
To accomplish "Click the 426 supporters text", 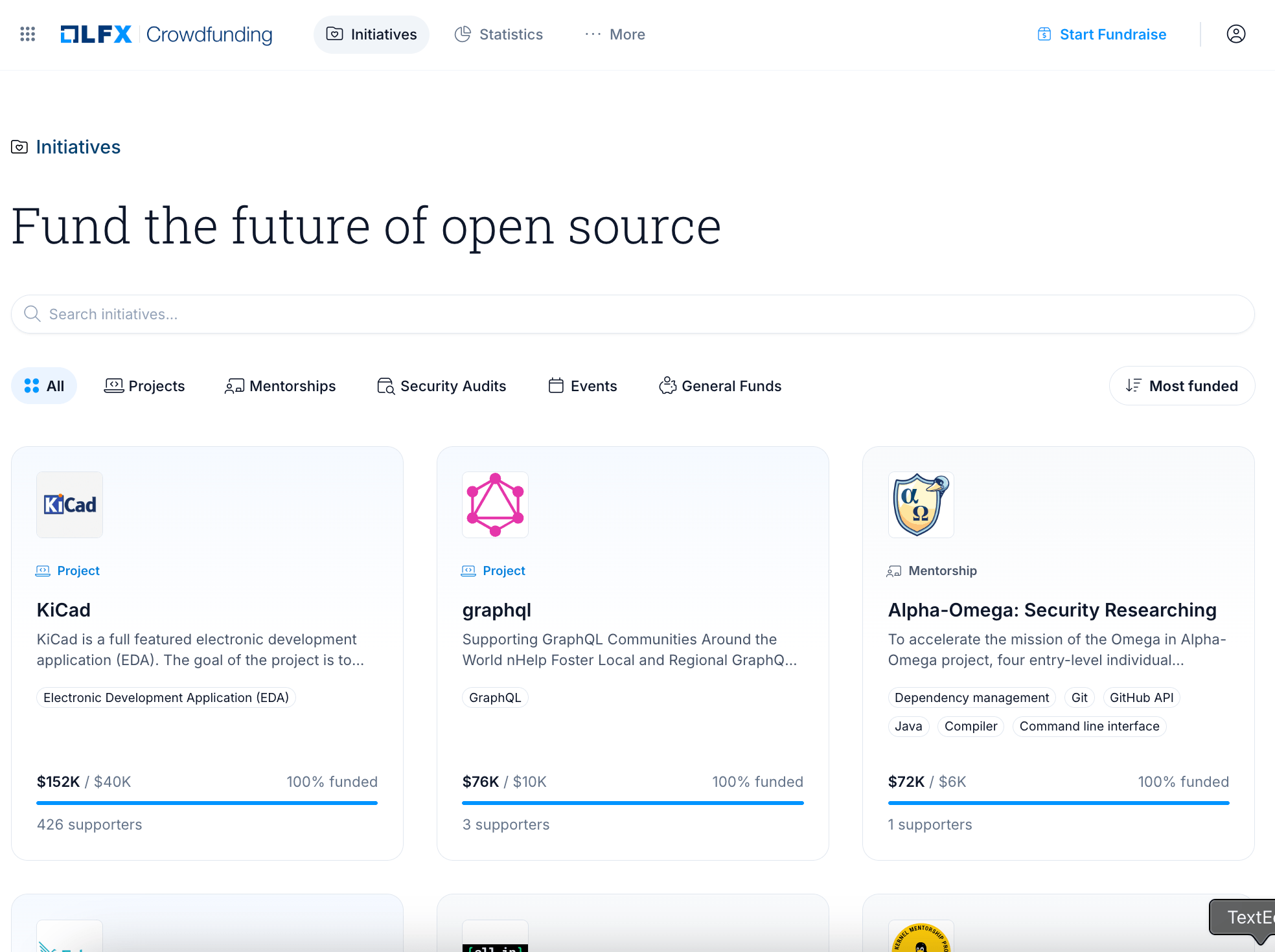I will click(x=89, y=824).
